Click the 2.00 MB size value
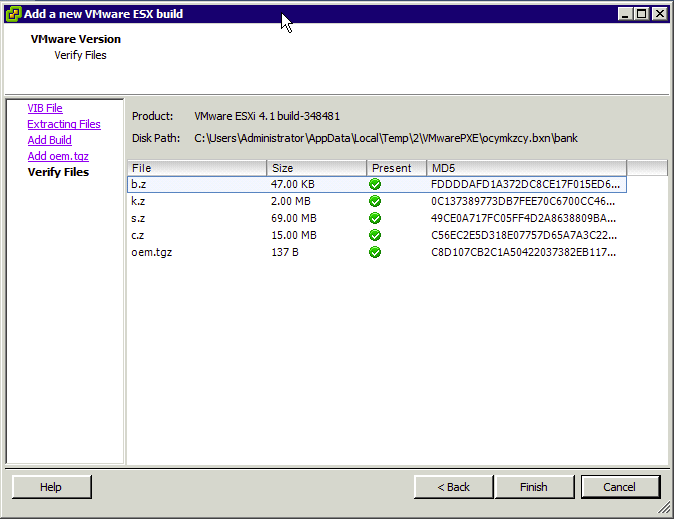Viewport: 674px width, 519px height. [291, 201]
